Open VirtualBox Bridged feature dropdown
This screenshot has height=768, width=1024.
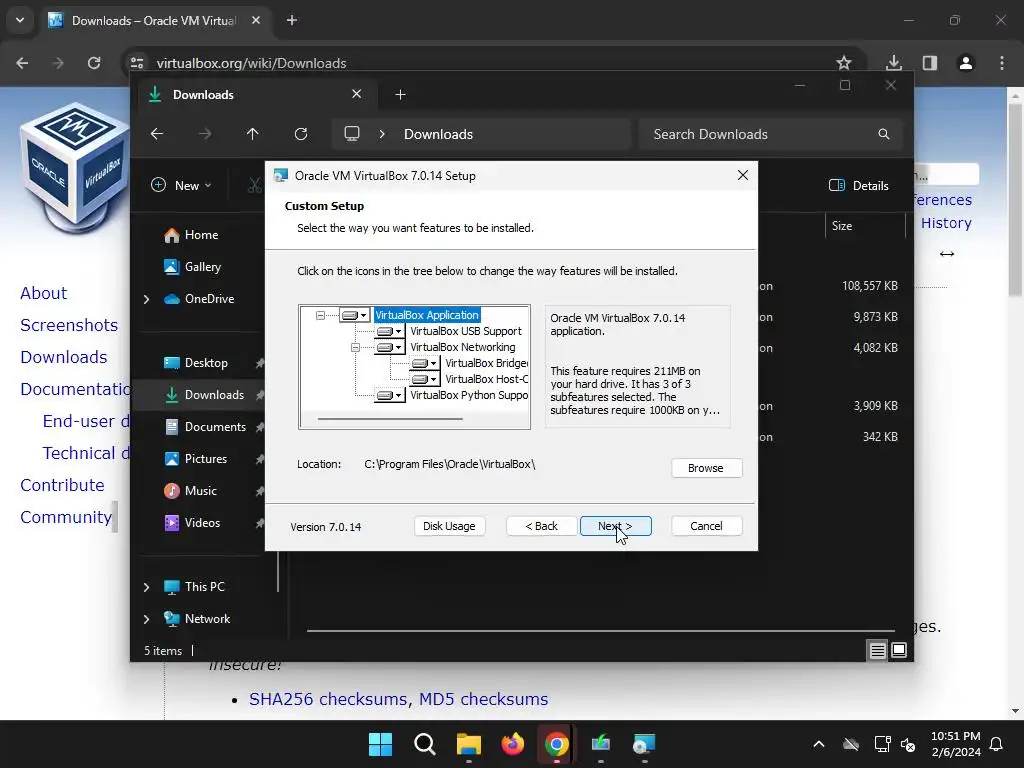point(425,363)
